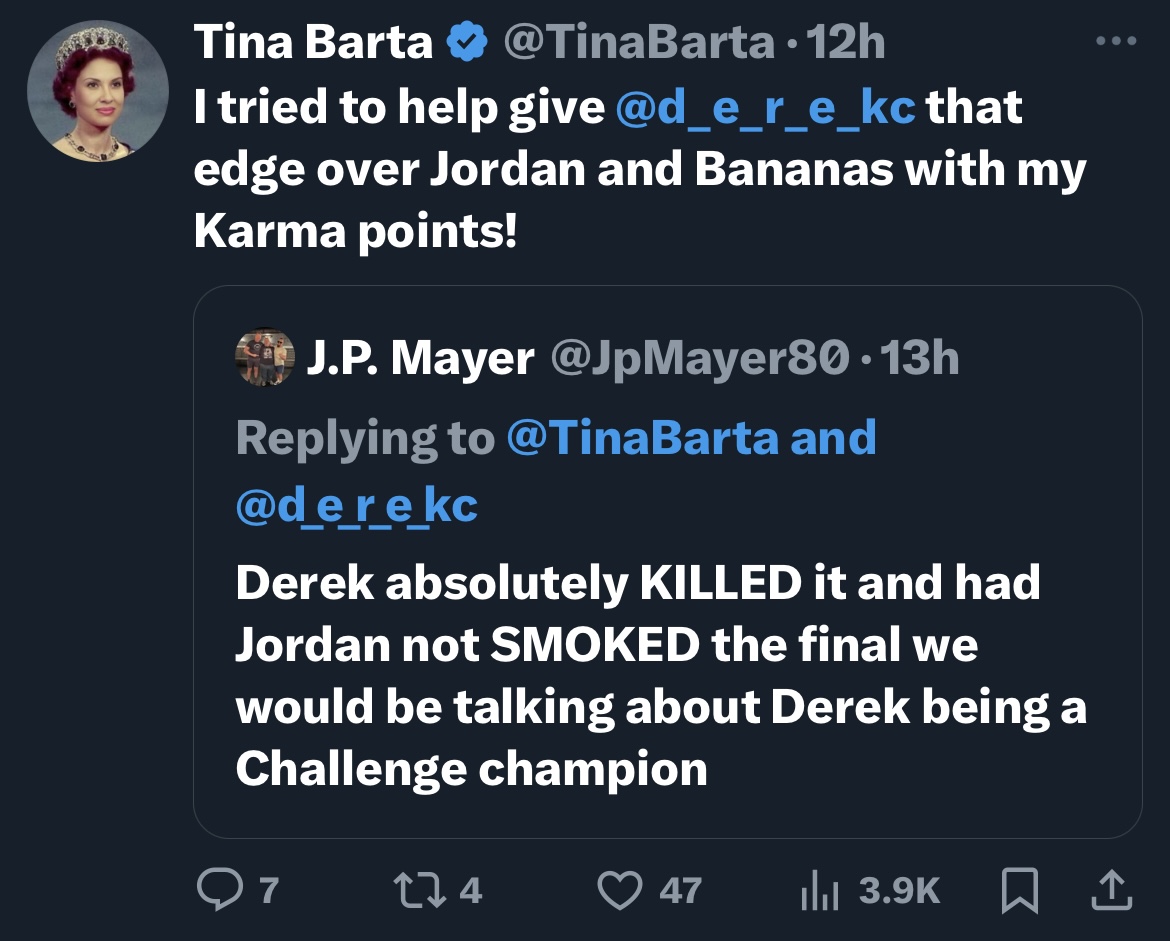The image size is (1170, 941).
Task: Open the reply comment icon
Action: pos(219,890)
